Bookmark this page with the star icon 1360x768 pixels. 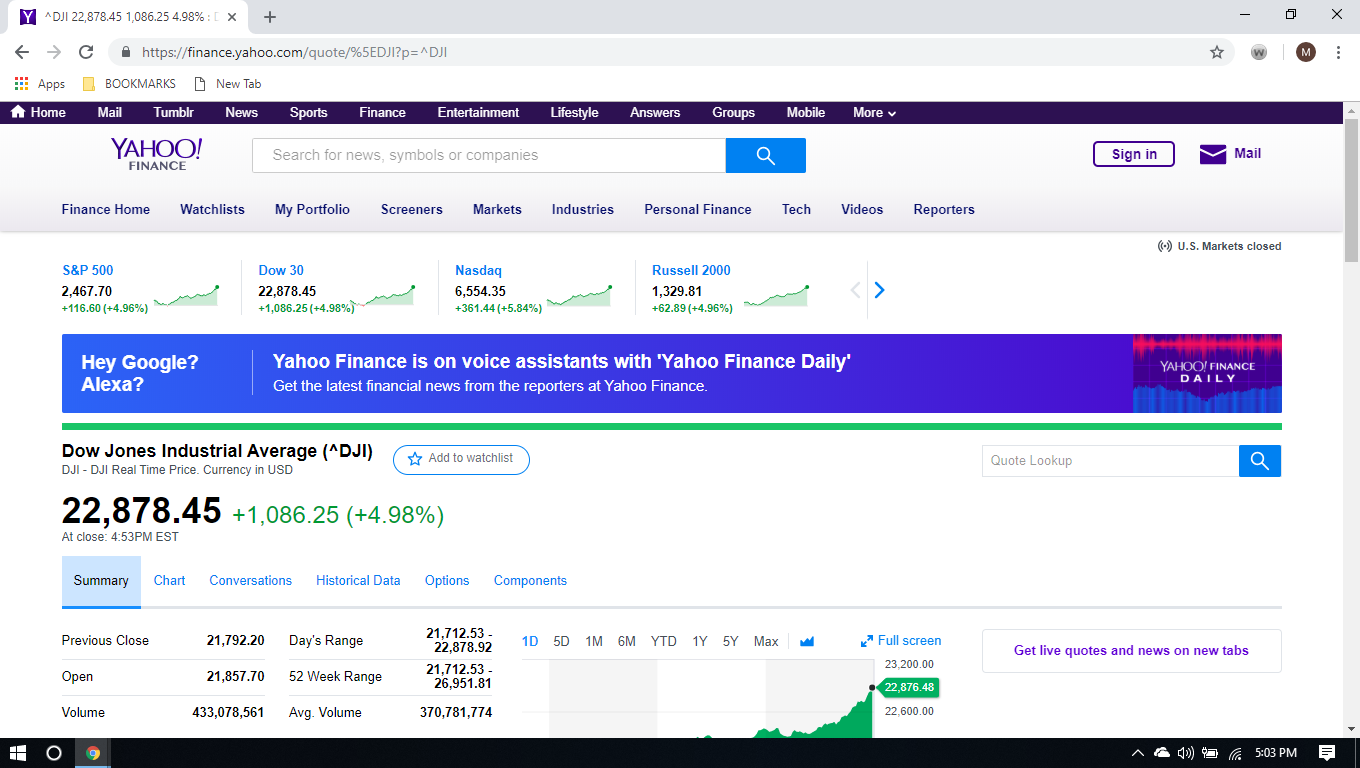[x=1217, y=52]
